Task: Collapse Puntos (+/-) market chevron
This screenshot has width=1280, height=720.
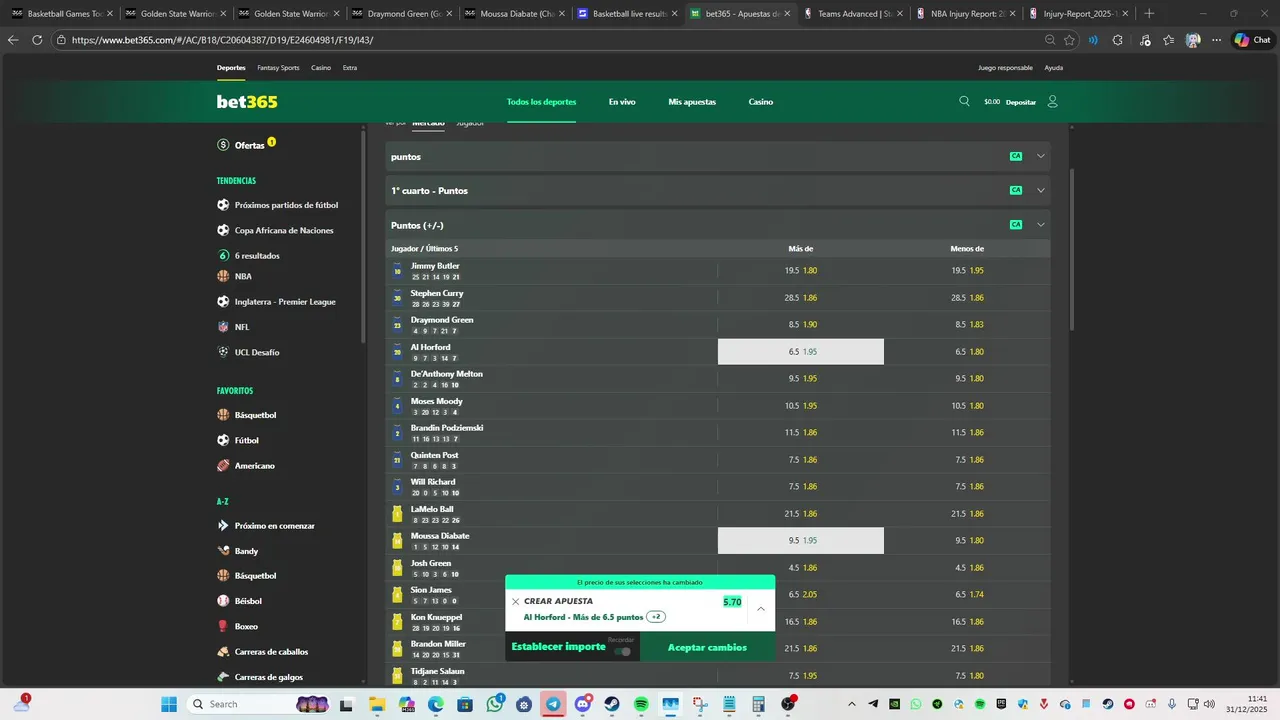Action: [x=1041, y=225]
